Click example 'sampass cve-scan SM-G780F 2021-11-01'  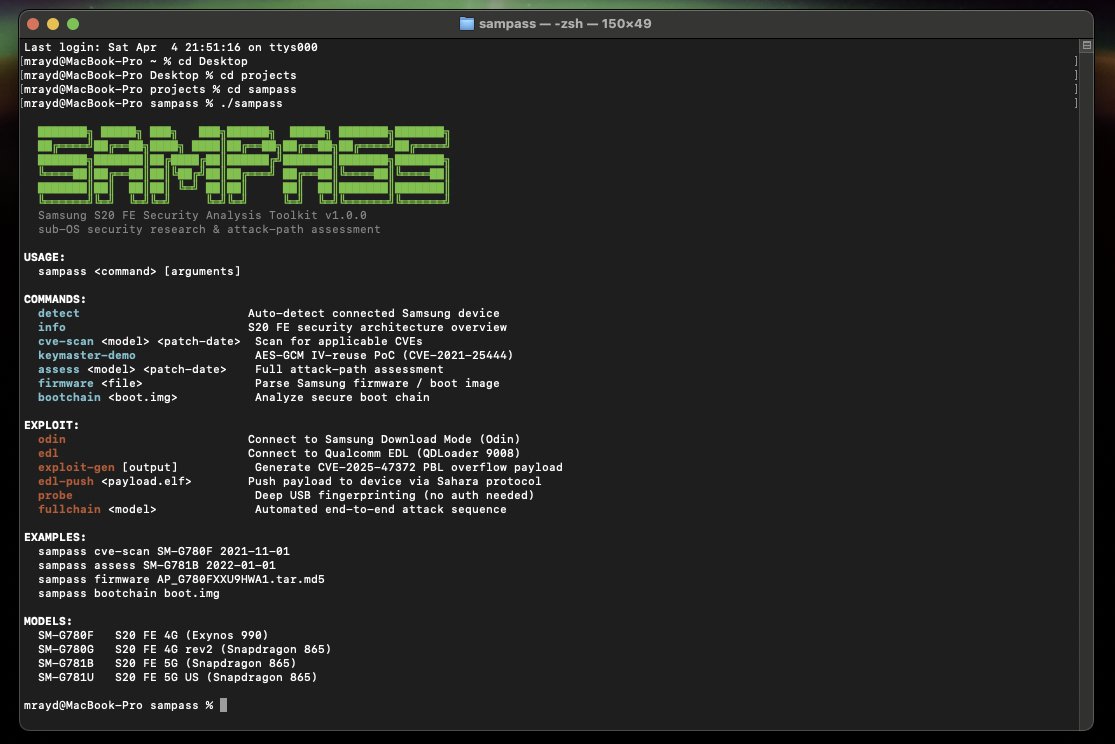click(x=164, y=551)
